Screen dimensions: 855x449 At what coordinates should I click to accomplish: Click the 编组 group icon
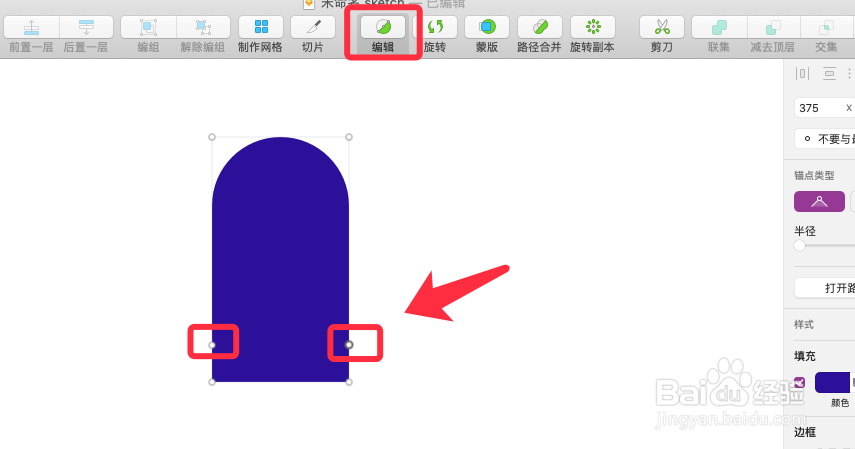148,27
